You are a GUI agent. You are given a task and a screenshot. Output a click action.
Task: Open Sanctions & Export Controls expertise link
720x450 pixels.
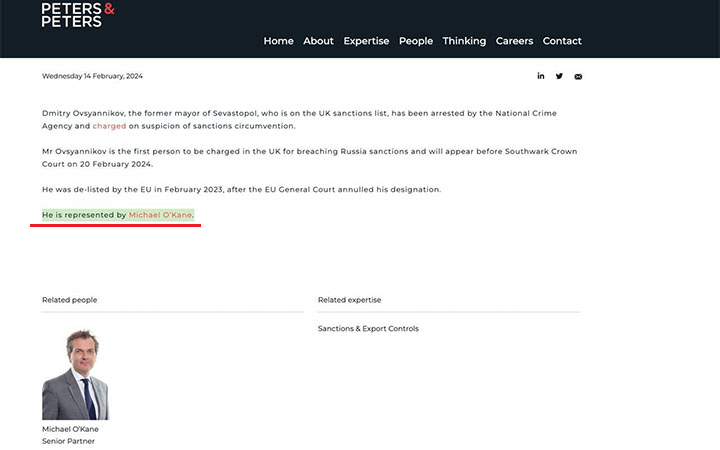coord(368,328)
